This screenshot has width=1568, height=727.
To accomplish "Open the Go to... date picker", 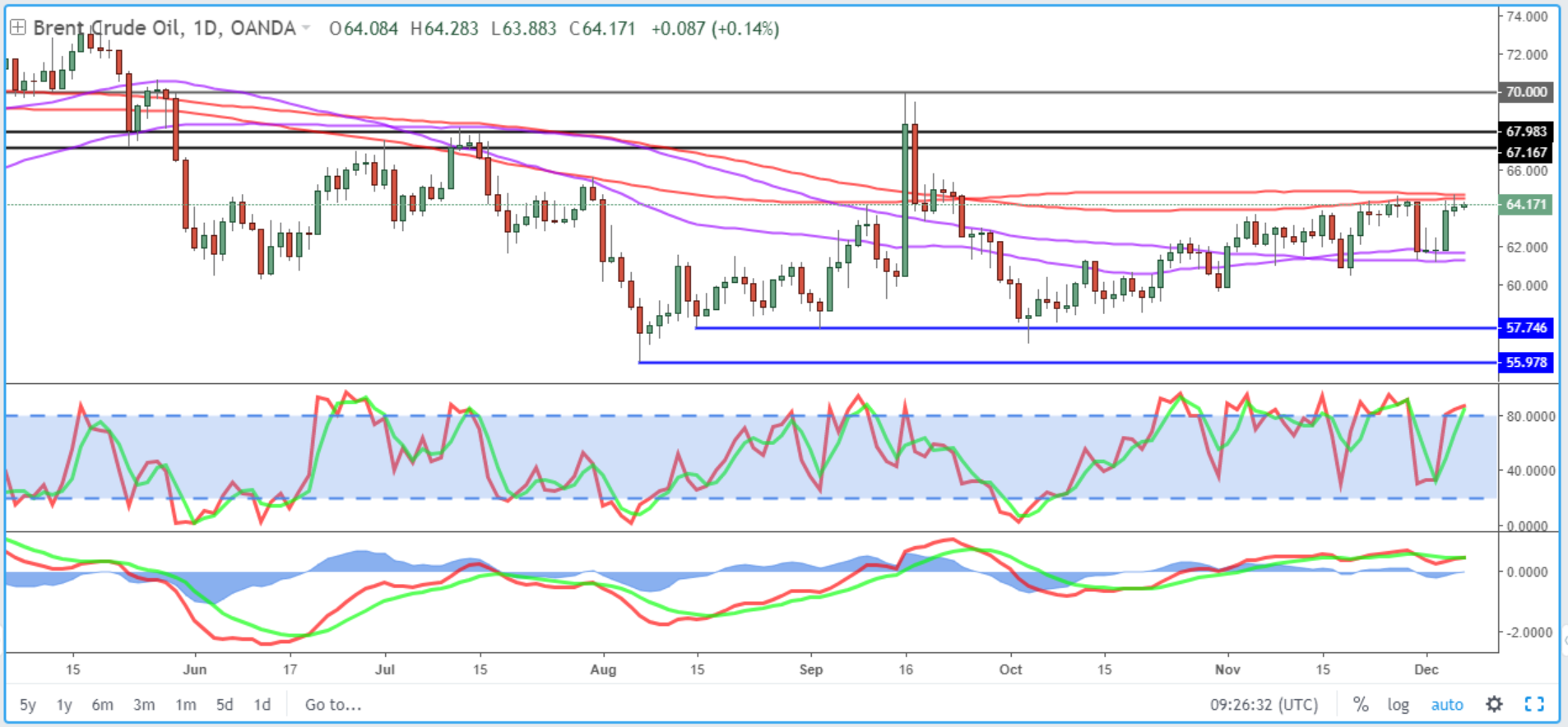I will tap(333, 705).
